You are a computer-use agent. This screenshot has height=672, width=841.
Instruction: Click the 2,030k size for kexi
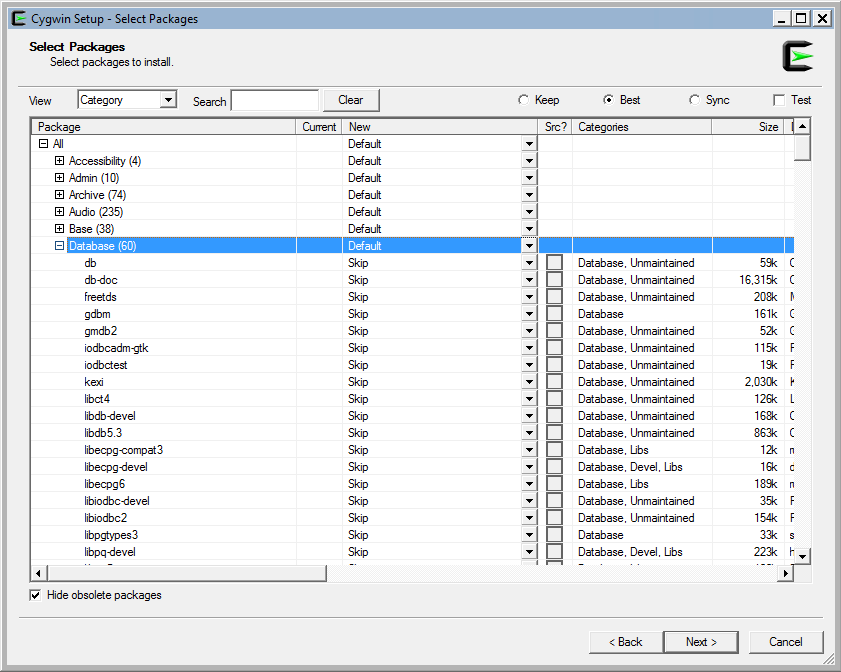coord(761,382)
